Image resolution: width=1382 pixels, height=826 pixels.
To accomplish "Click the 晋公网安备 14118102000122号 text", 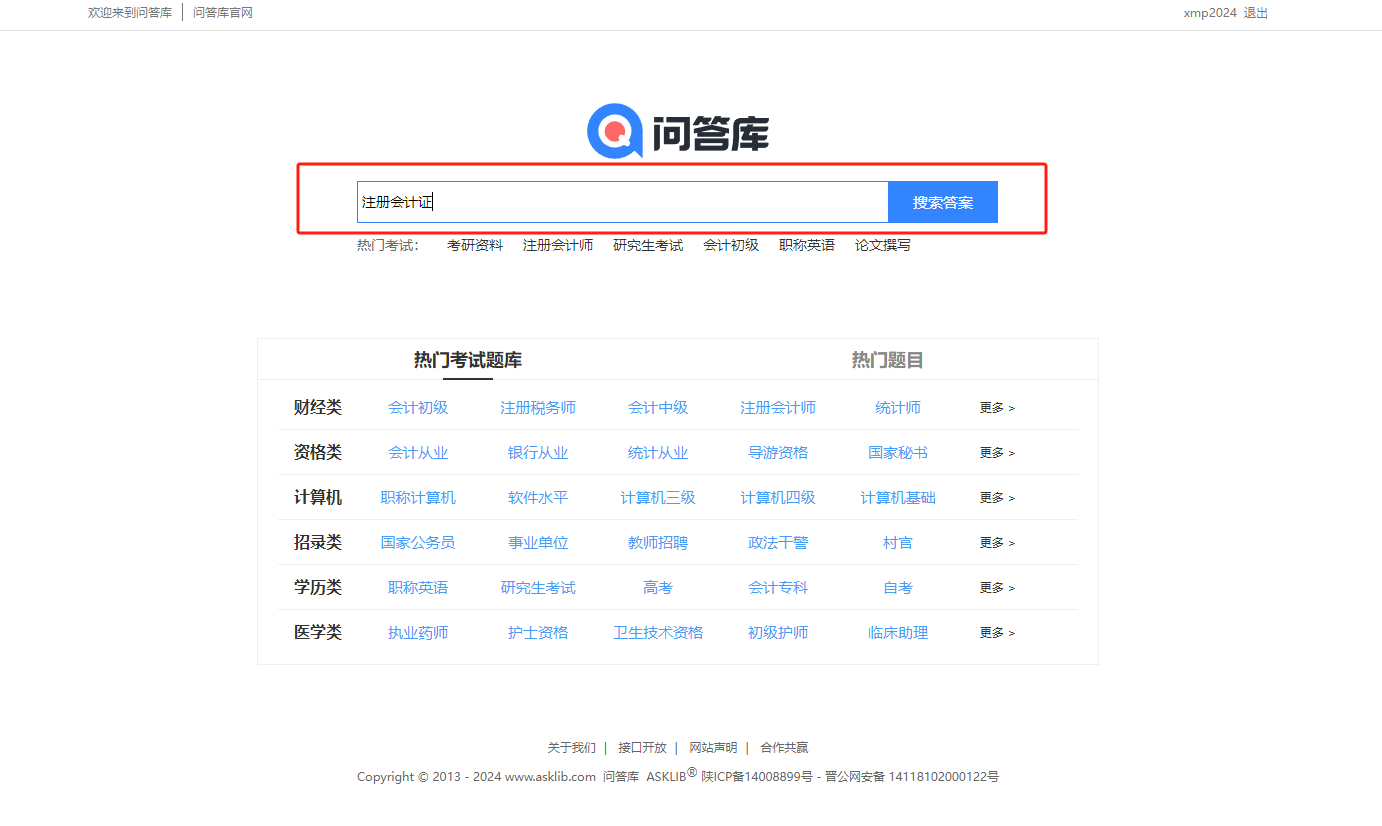I will click(x=912, y=777).
